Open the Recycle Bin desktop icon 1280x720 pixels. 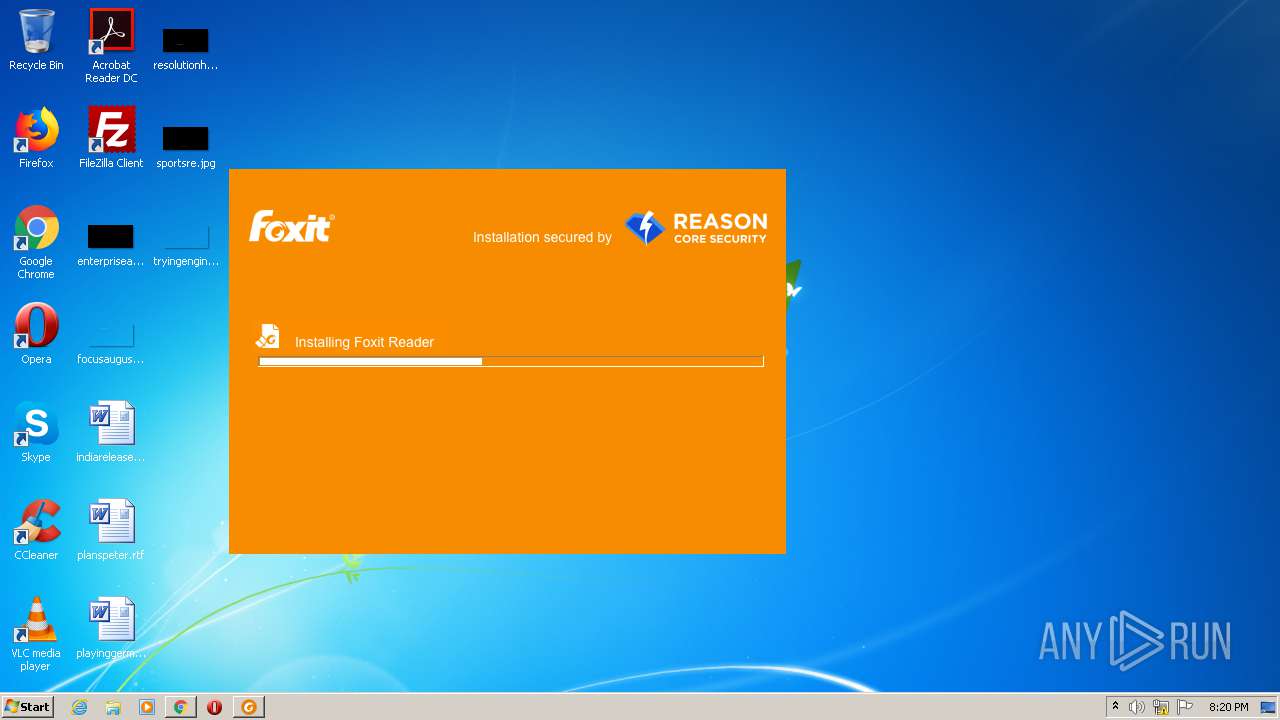(36, 40)
